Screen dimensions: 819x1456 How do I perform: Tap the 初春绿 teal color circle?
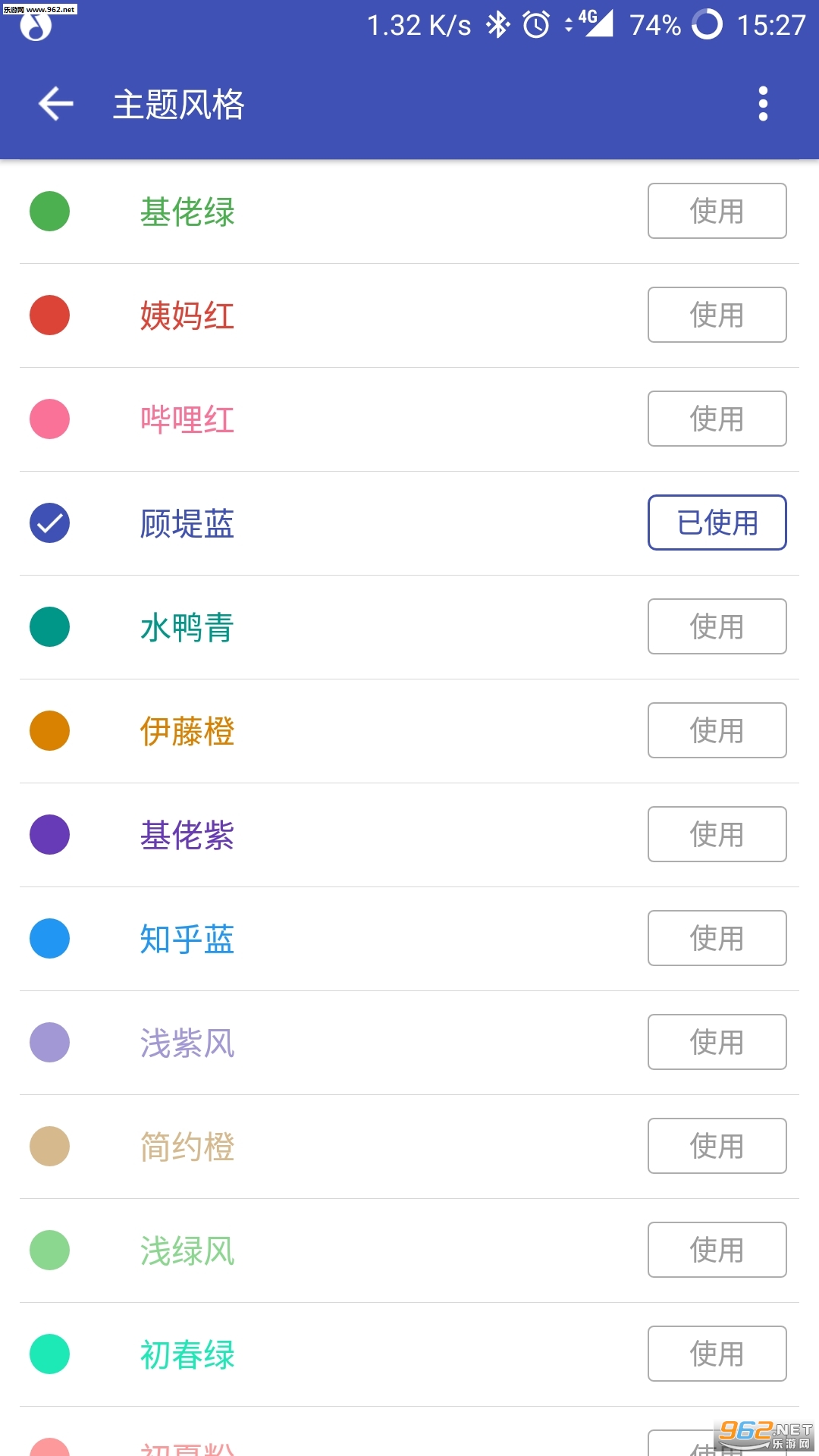(x=50, y=1354)
